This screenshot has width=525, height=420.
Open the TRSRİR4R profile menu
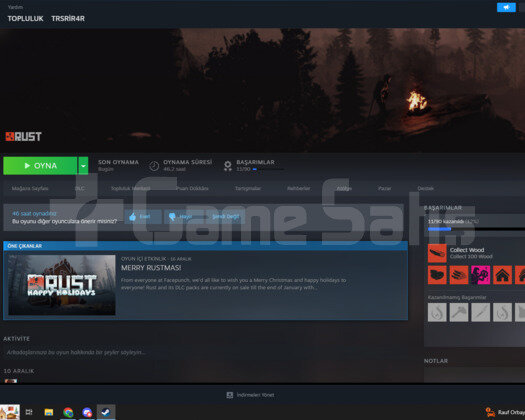[x=68, y=19]
